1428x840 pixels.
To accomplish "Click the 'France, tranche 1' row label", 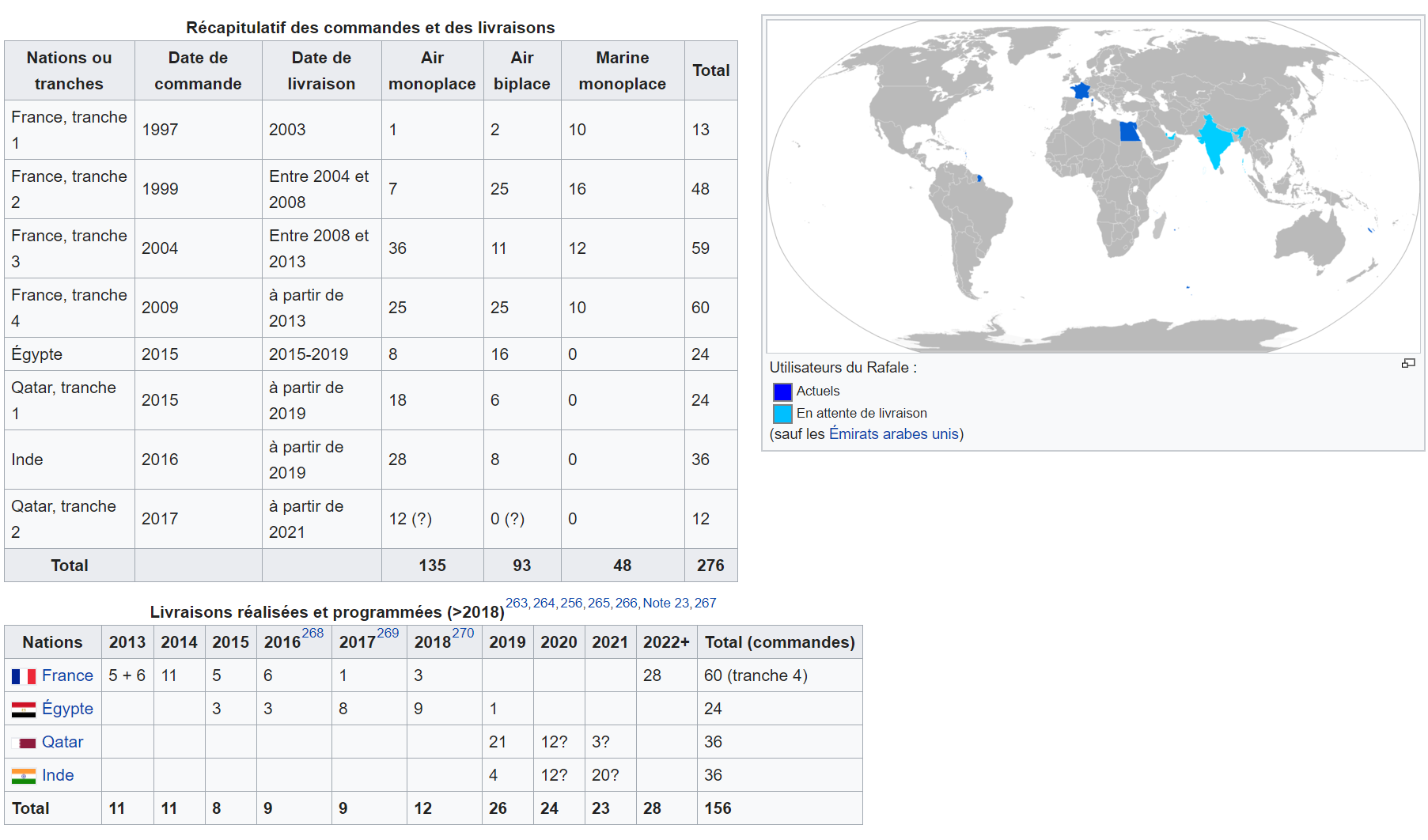I will (70, 130).
